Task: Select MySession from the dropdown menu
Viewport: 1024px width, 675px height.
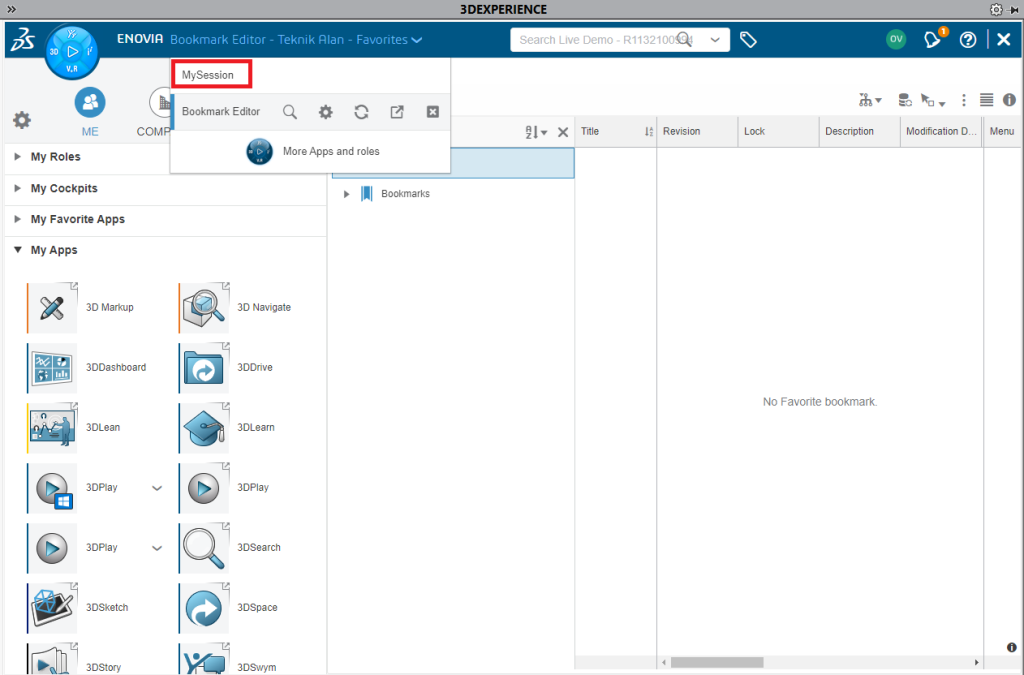Action: 210,75
